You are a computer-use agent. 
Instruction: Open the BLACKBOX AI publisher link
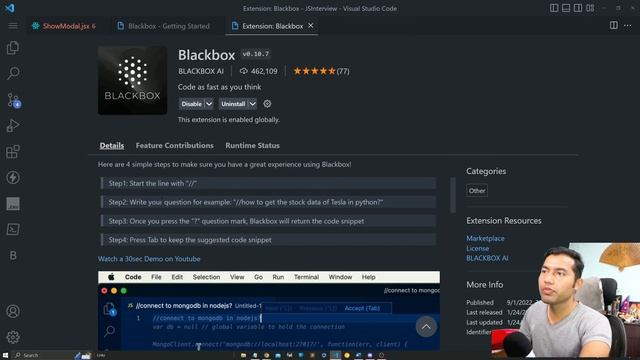[x=201, y=71]
